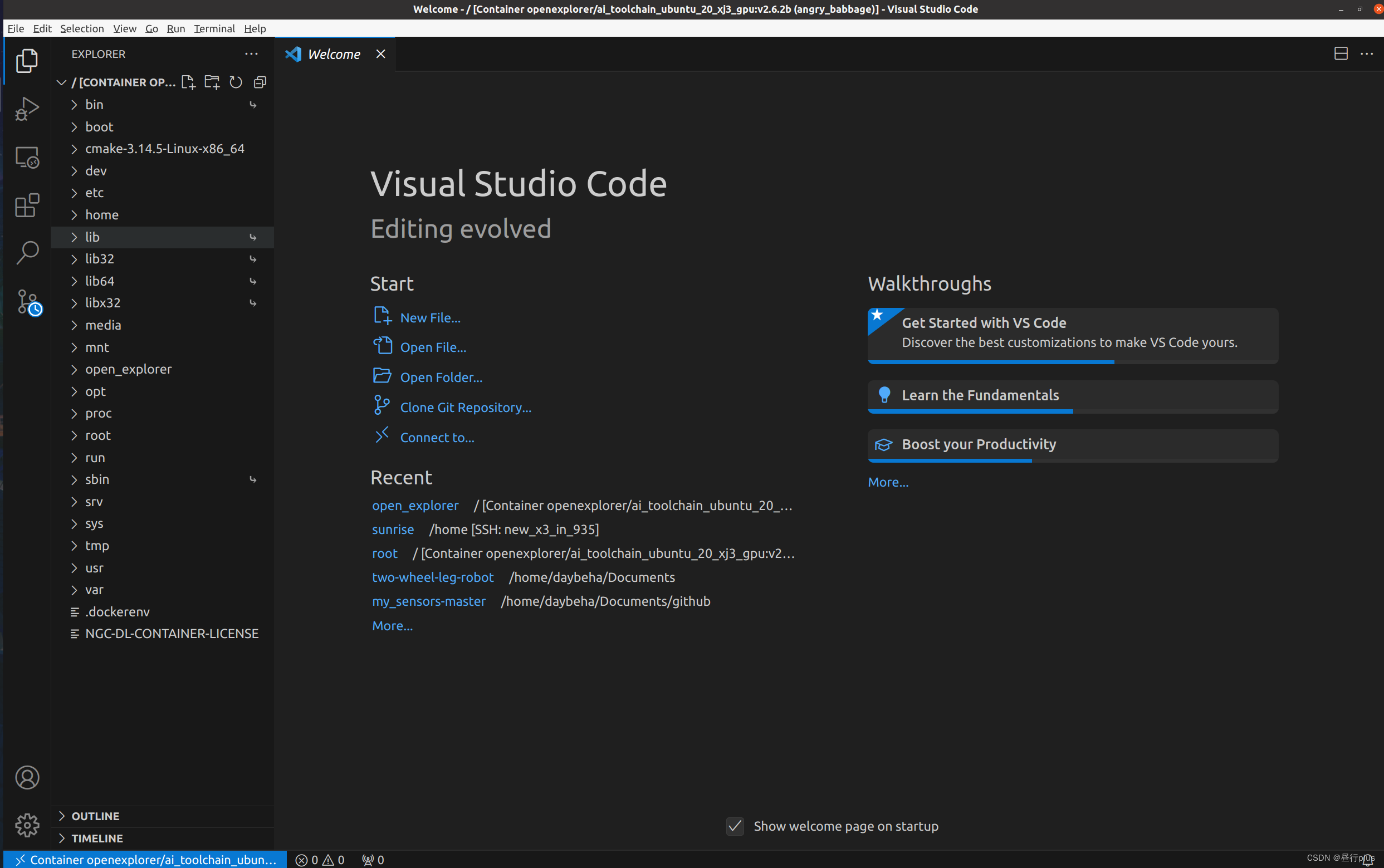
Task: Open the Remote Explorer view
Action: coord(27,156)
